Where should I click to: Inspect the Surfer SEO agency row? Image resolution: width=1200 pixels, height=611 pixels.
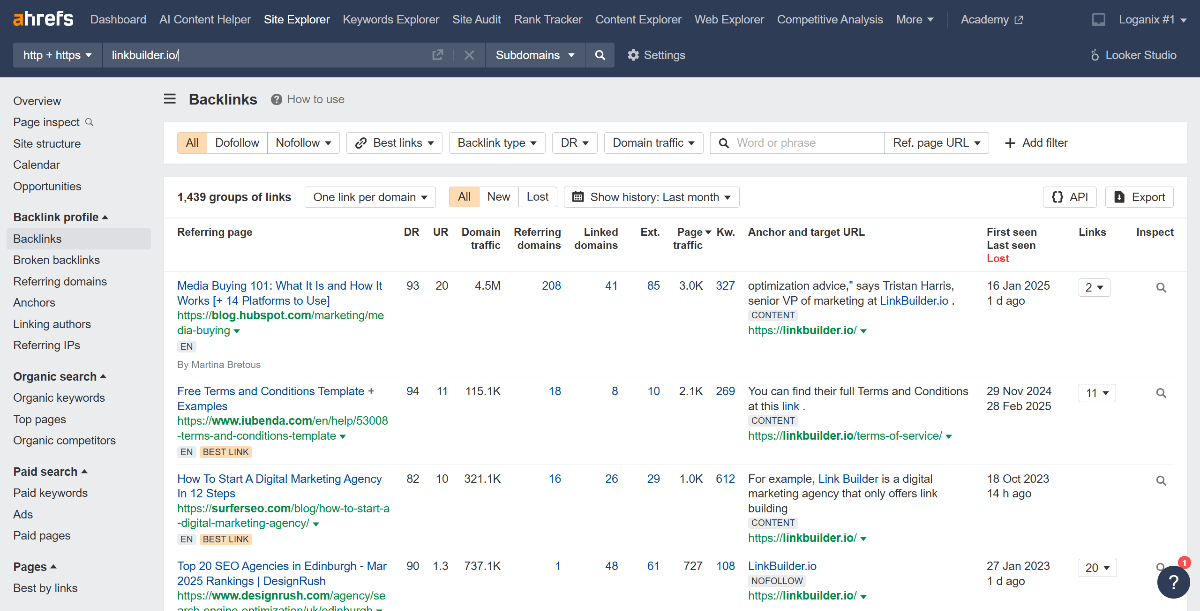tap(1161, 481)
